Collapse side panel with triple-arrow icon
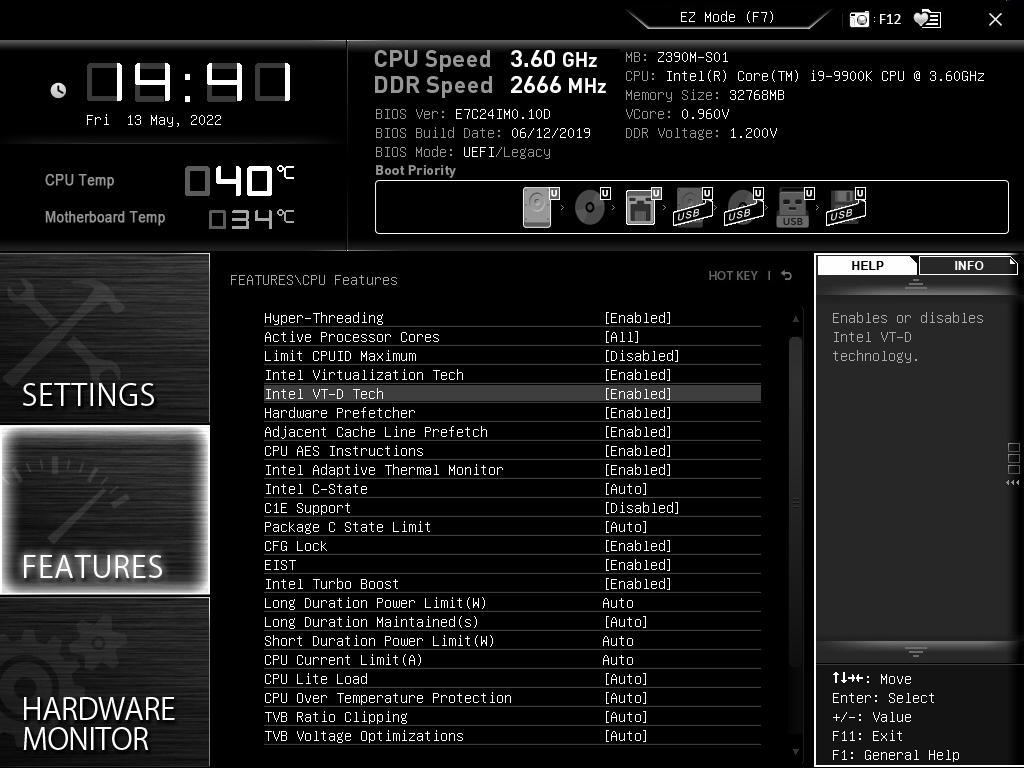The height and width of the screenshot is (768, 1024). pos(1013,483)
